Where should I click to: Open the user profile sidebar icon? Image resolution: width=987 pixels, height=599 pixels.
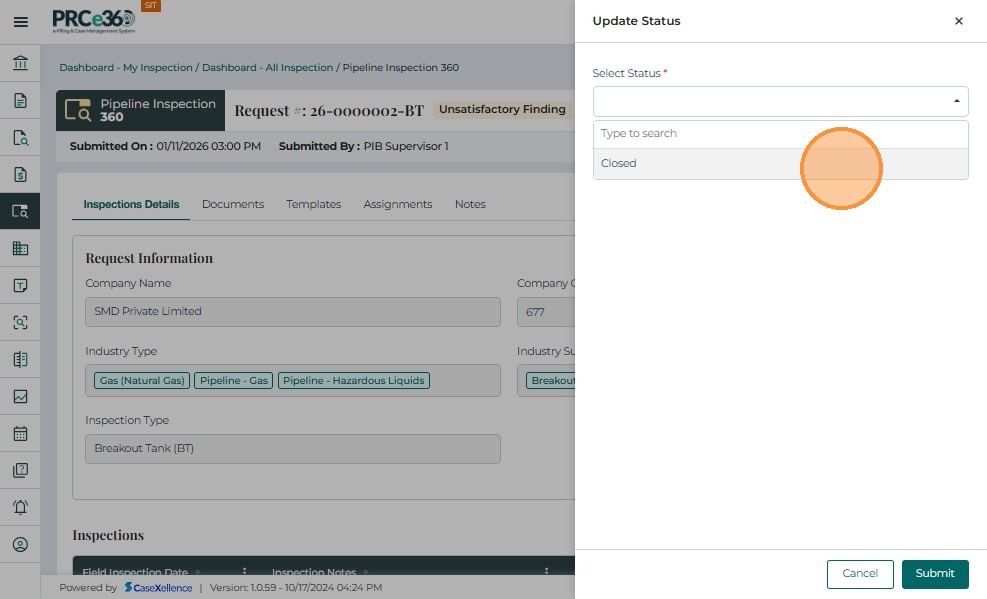pyautogui.click(x=20, y=544)
